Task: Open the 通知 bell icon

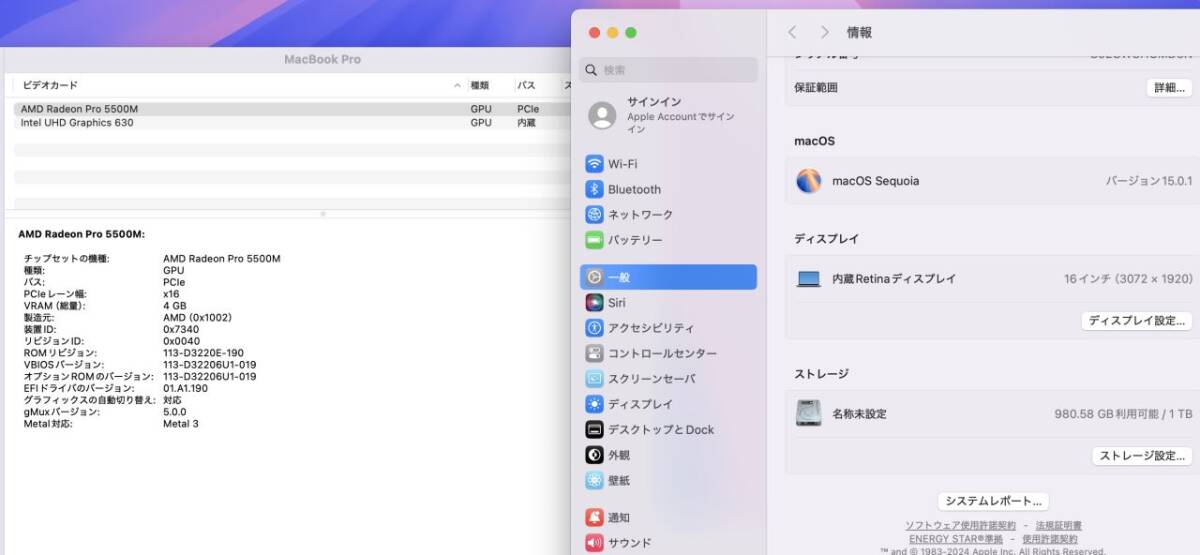Action: pyautogui.click(x=594, y=517)
